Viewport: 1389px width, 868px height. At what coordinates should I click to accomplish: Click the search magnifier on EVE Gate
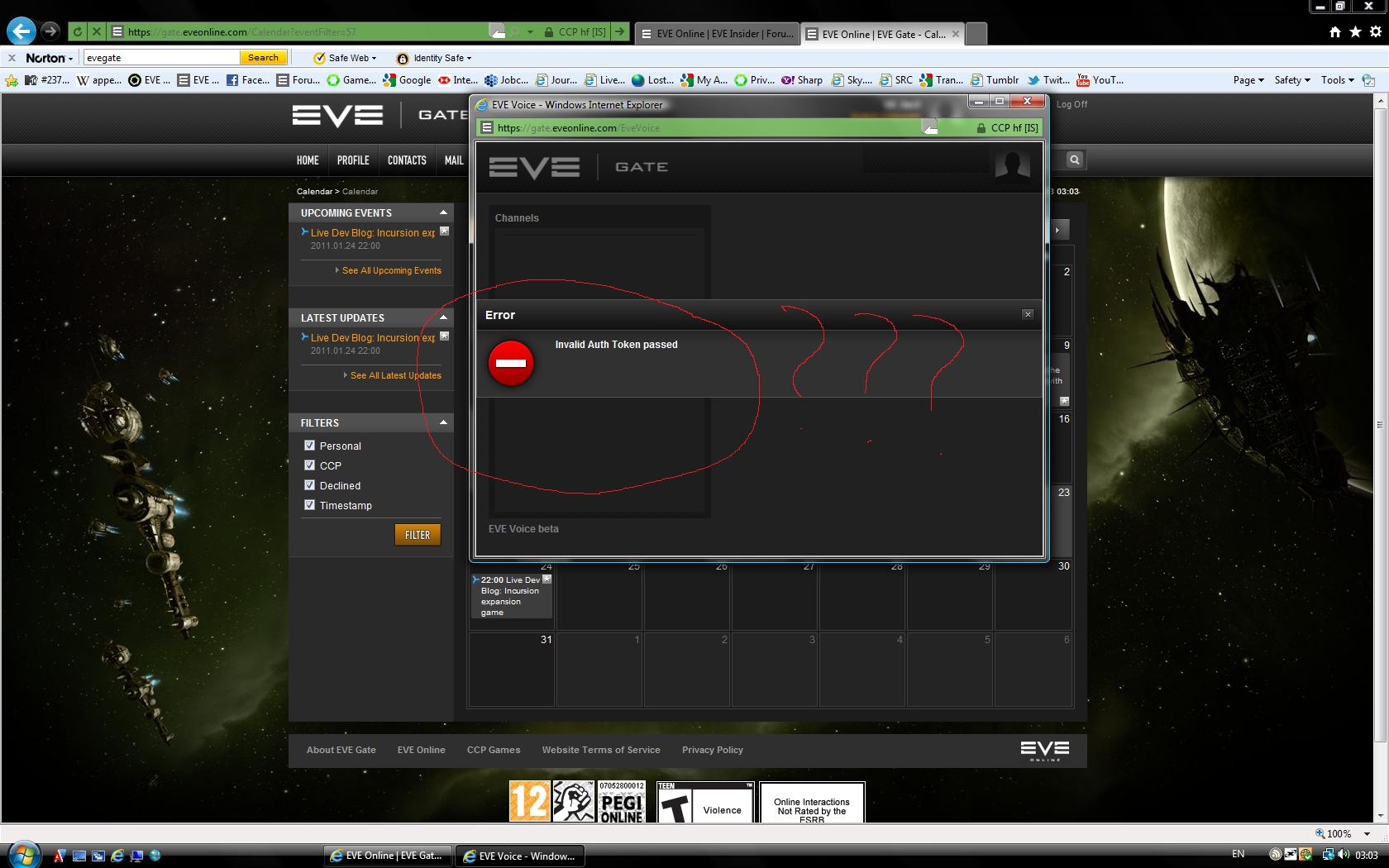point(1074,160)
